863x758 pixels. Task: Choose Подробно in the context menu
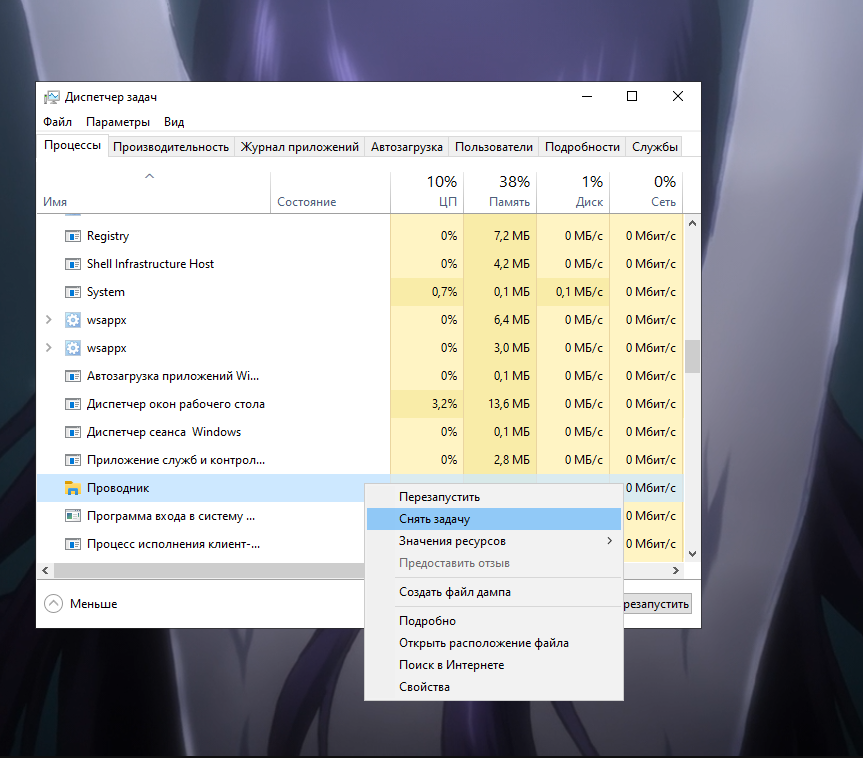494,621
